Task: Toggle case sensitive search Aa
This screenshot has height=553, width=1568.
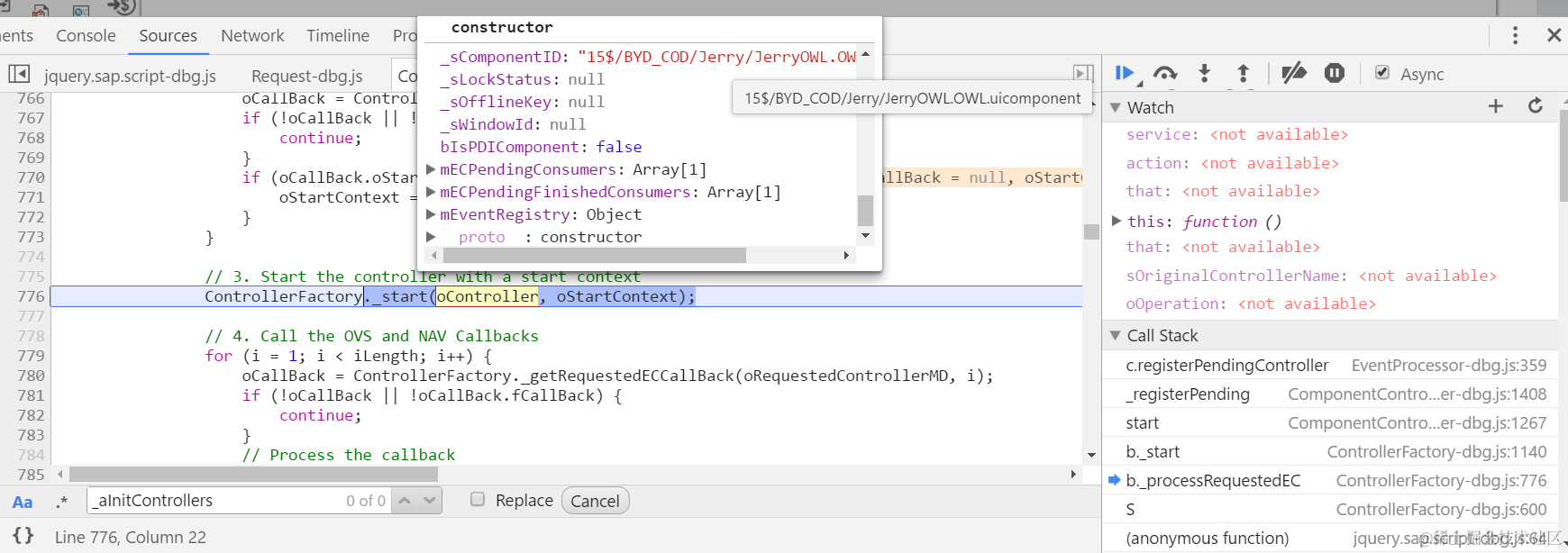Action: pyautogui.click(x=23, y=502)
